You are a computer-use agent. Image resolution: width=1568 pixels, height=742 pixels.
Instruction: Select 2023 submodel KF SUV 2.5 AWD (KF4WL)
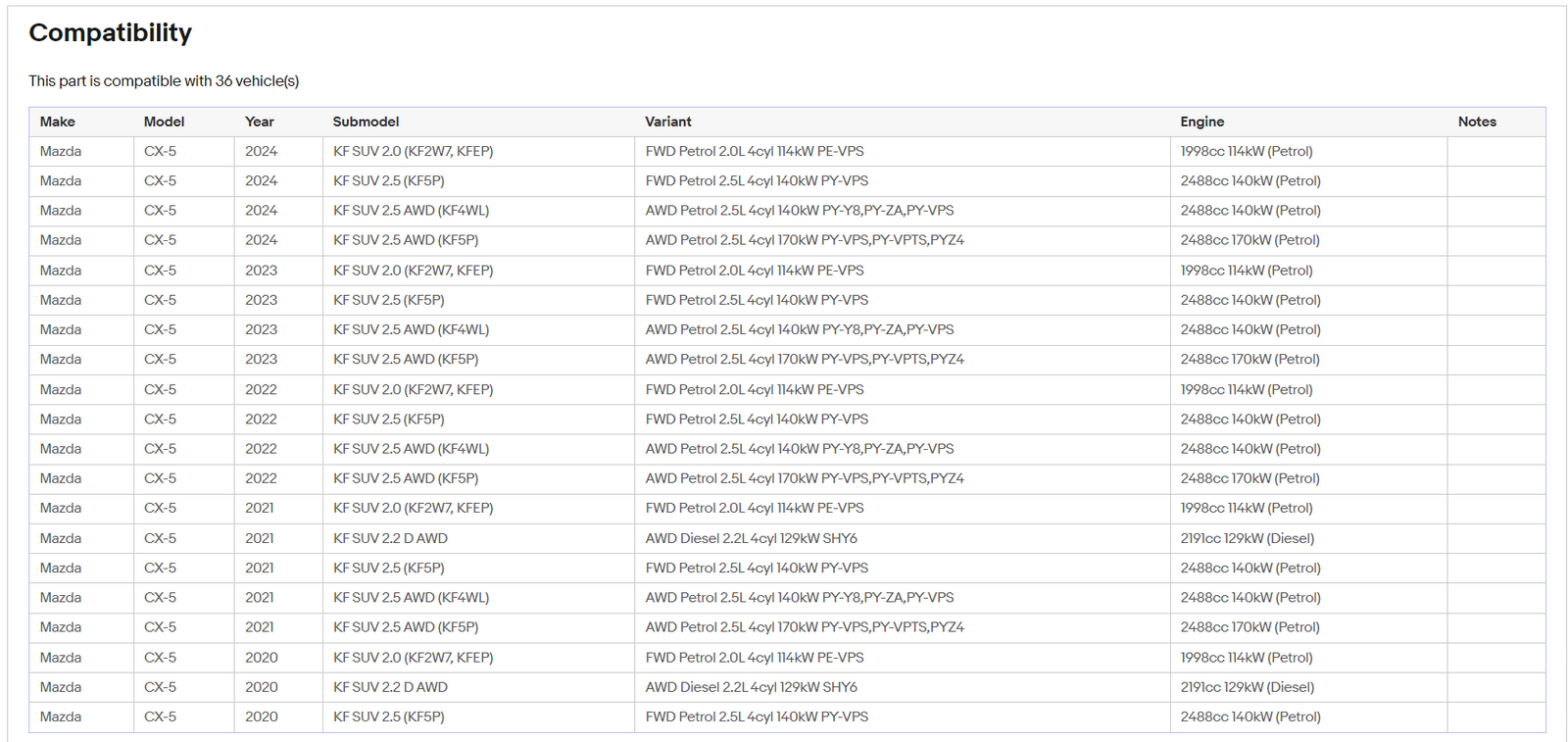(412, 329)
